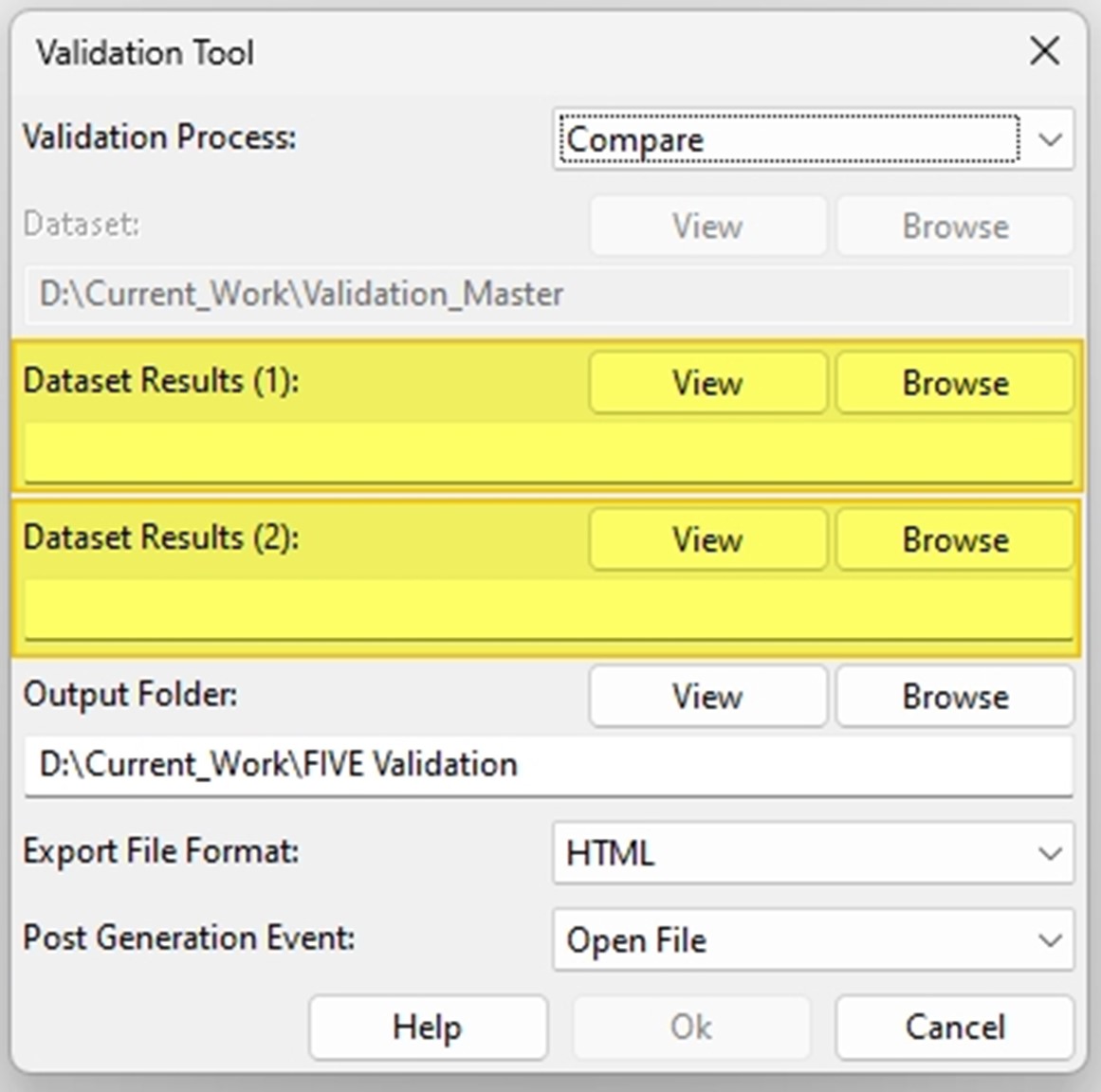The image size is (1101, 1092).
Task: Click View for Output Folder
Action: 707,696
